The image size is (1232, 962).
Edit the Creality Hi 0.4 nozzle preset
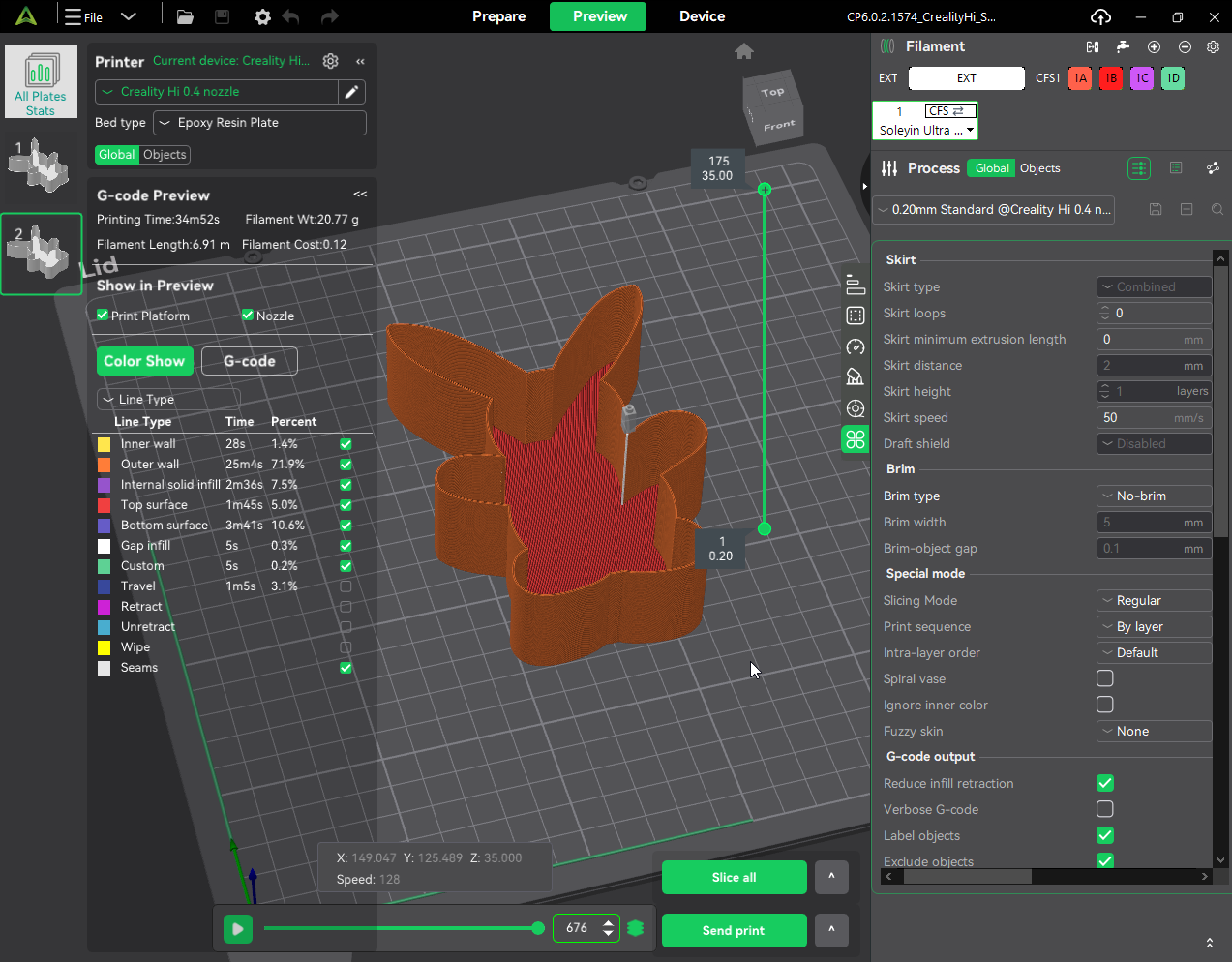(352, 92)
